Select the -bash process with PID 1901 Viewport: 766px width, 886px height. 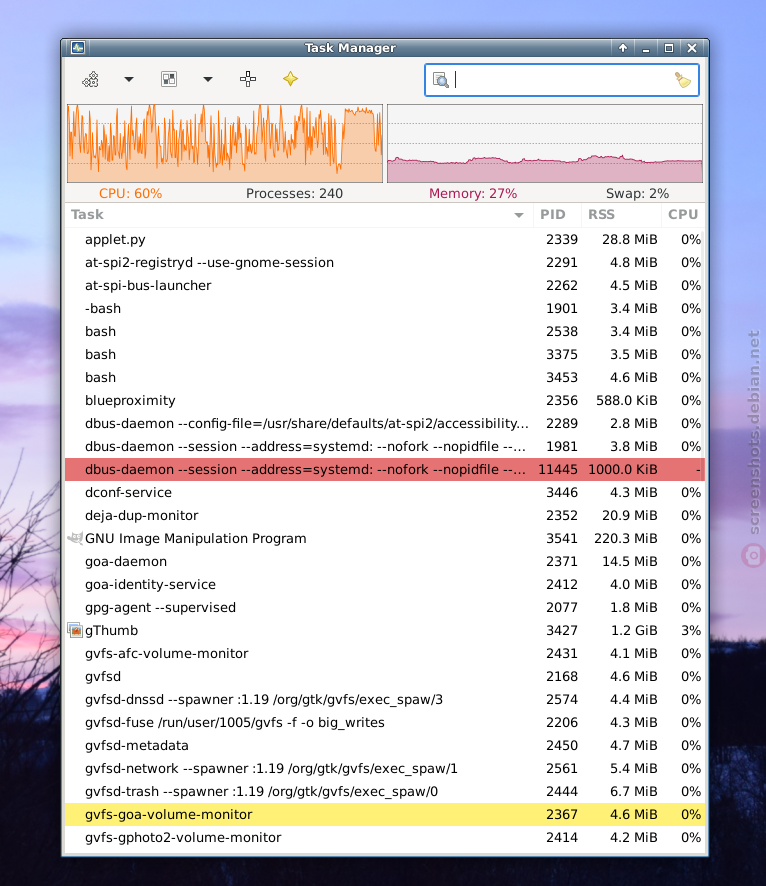click(x=385, y=309)
